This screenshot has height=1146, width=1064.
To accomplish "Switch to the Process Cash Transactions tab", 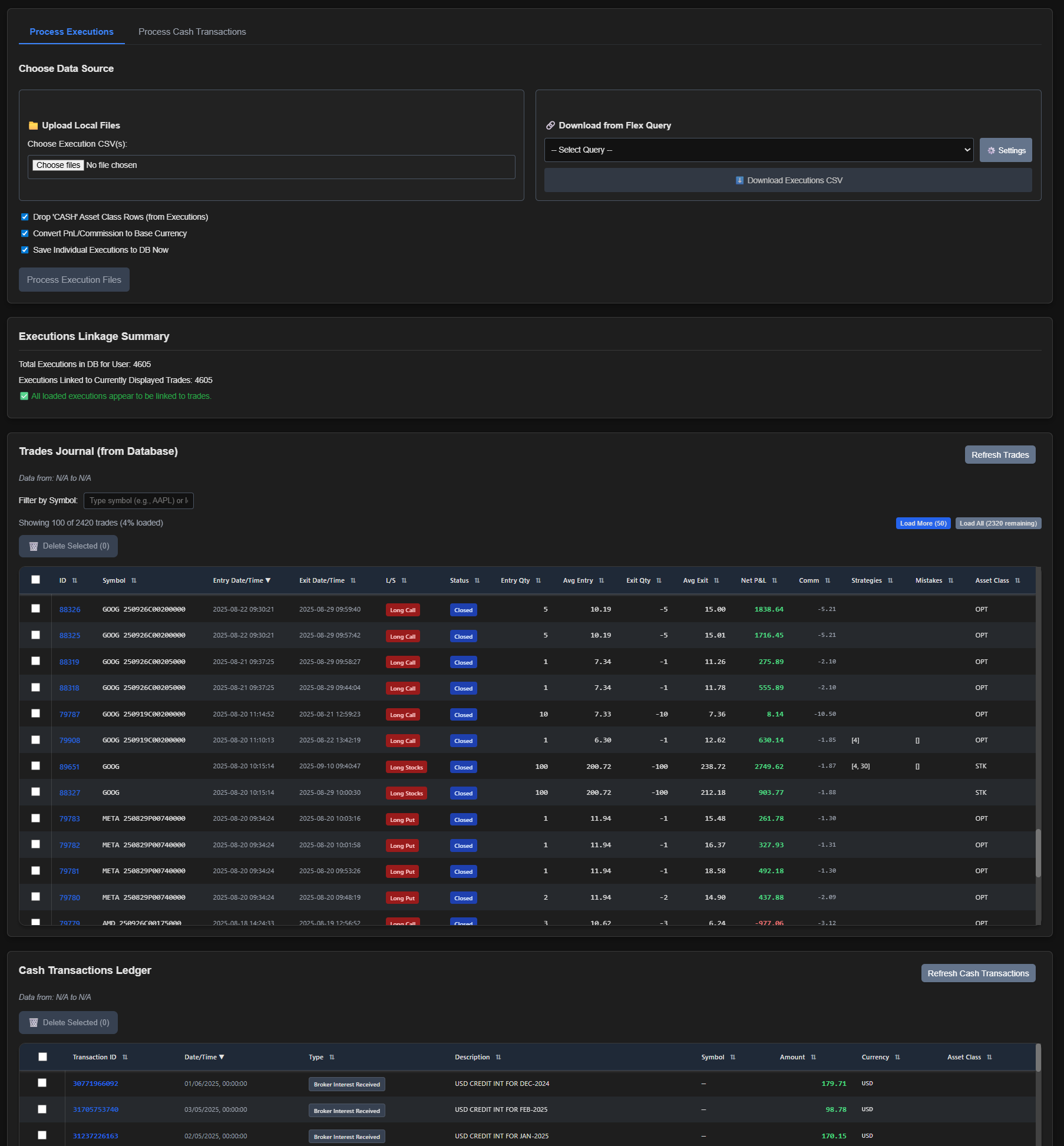I will coord(192,32).
